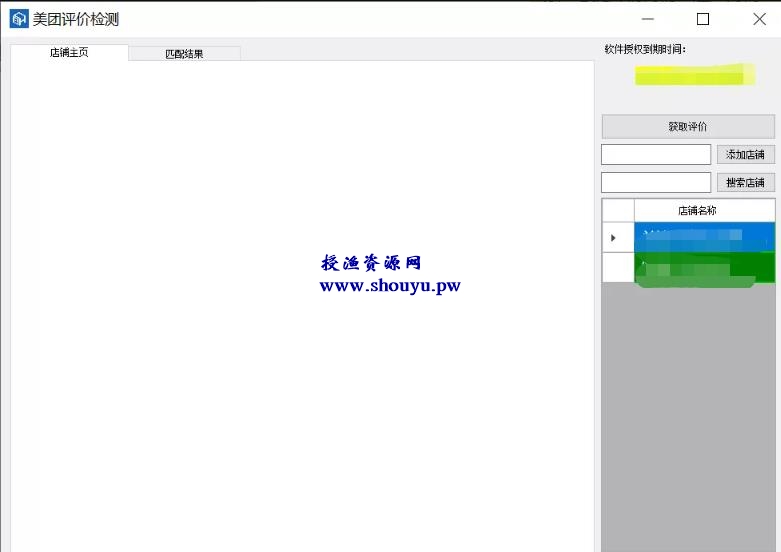Switch to the 店铺主页 tab
This screenshot has width=781, height=552.
(x=69, y=52)
